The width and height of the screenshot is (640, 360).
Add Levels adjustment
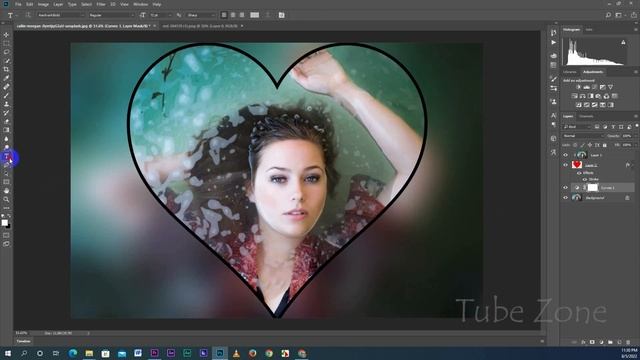click(x=587, y=87)
